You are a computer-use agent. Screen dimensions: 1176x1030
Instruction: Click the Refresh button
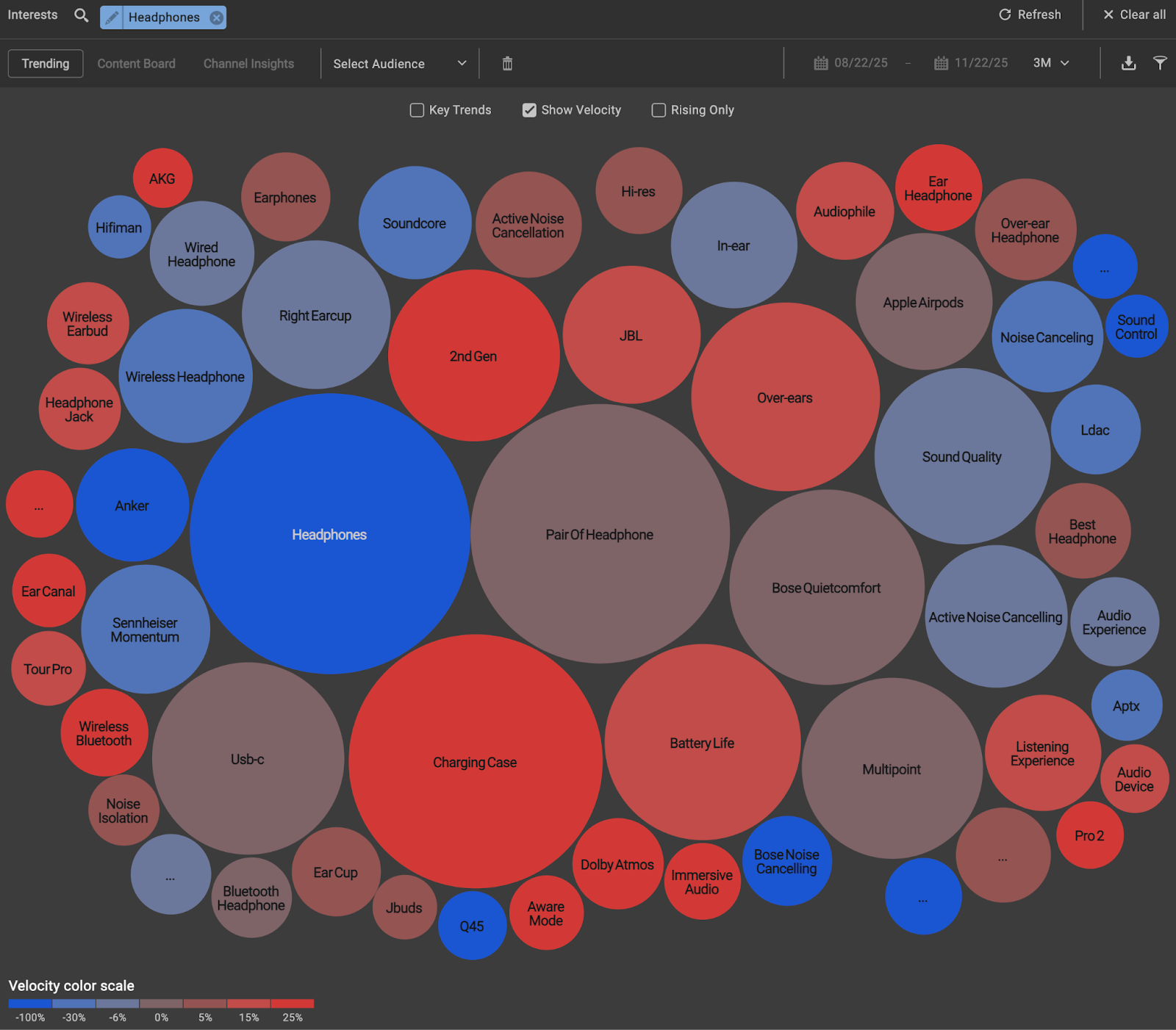(1029, 15)
